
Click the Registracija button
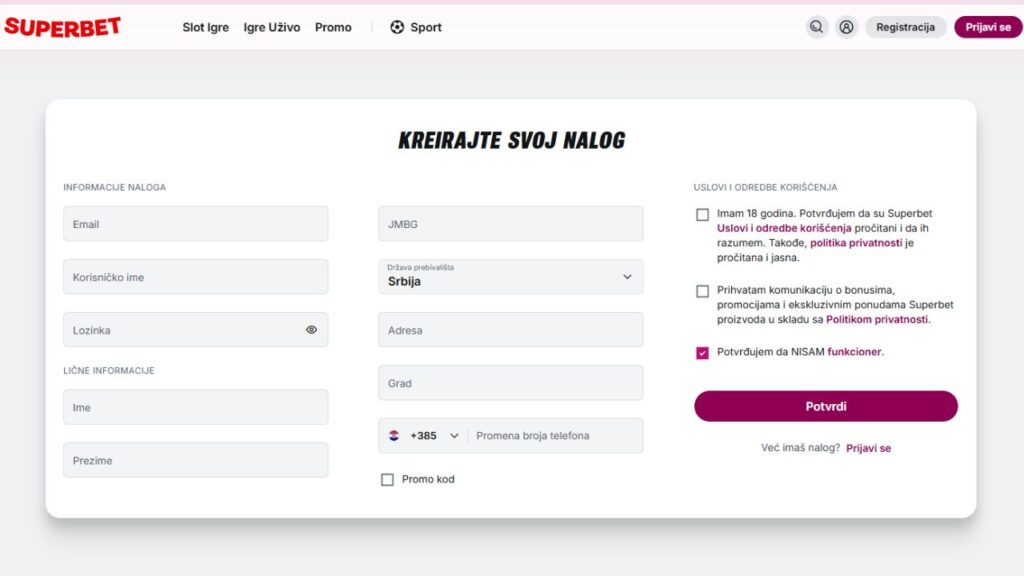905,27
